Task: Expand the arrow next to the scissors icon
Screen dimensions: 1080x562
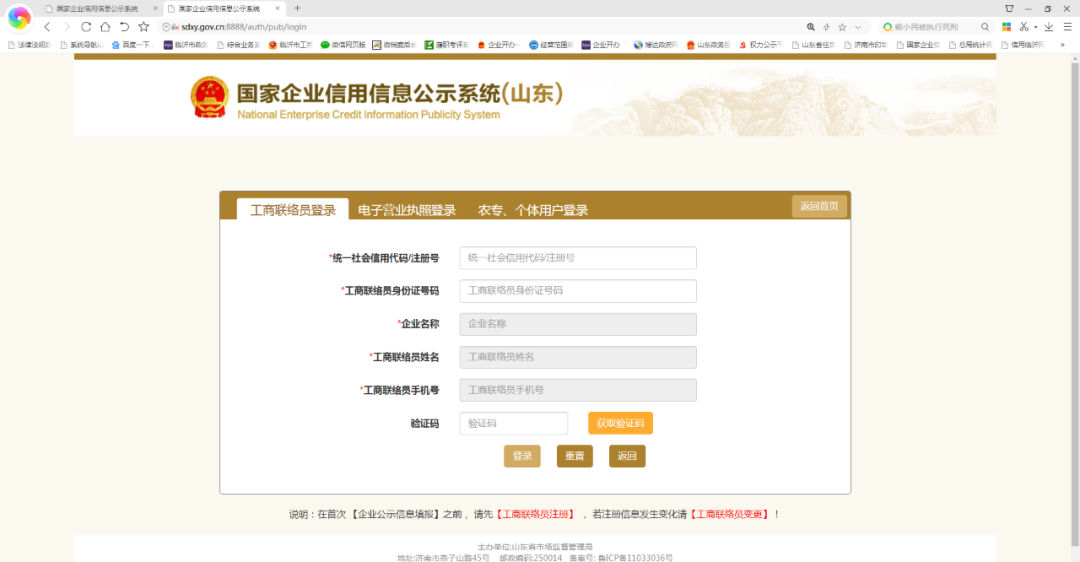Action: 1035,28
